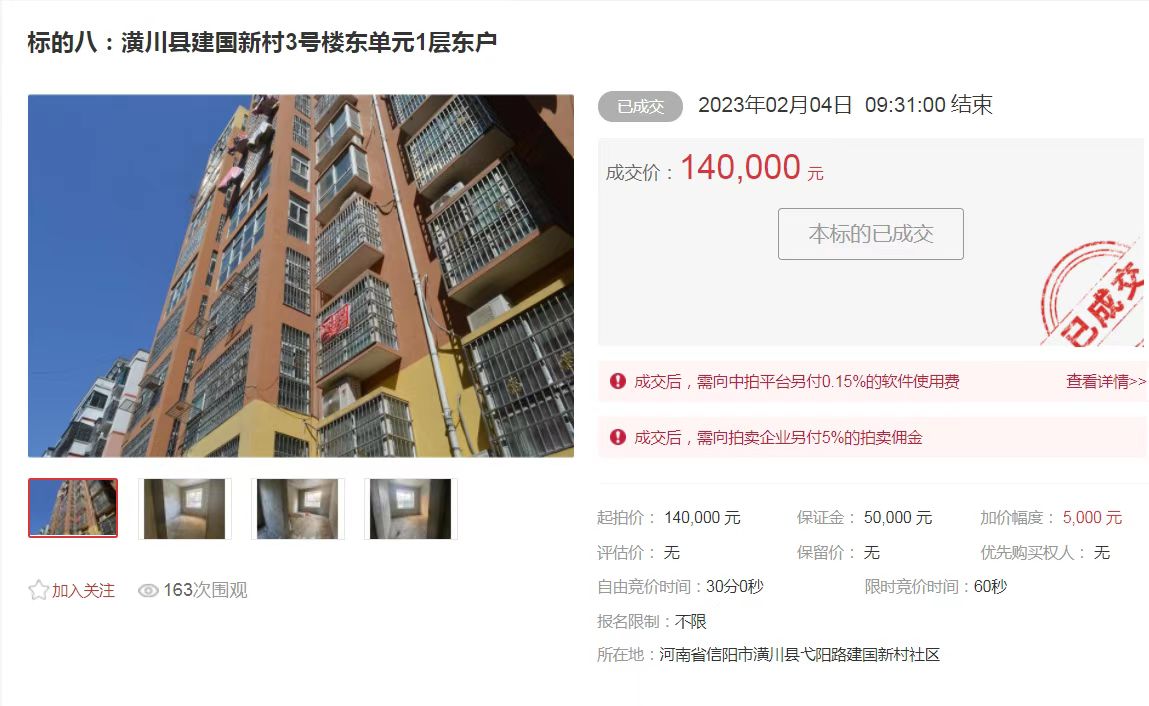Select the fourth room interior thumbnail

coord(410,509)
